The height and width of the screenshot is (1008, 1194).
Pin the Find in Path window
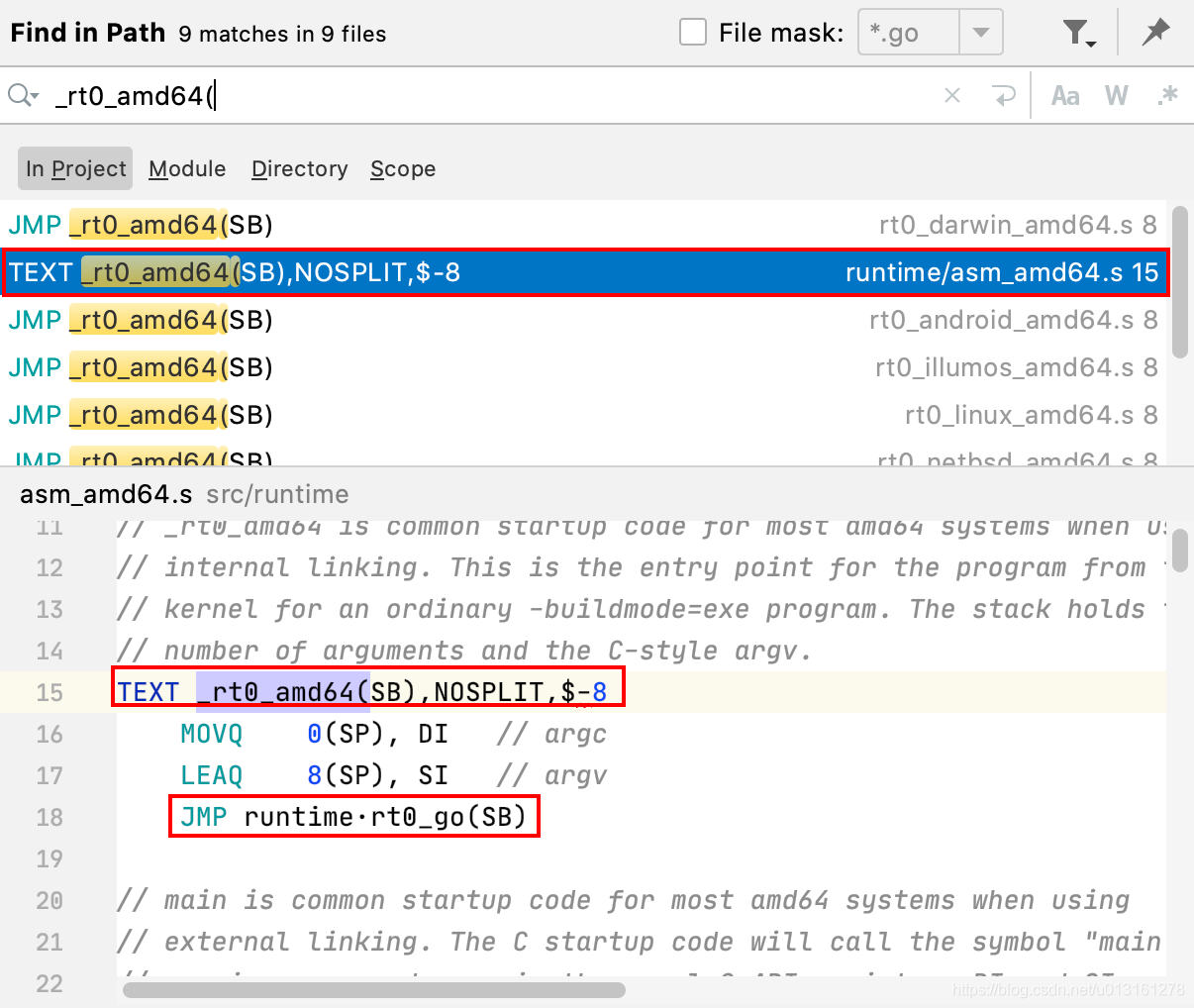pos(1155,33)
